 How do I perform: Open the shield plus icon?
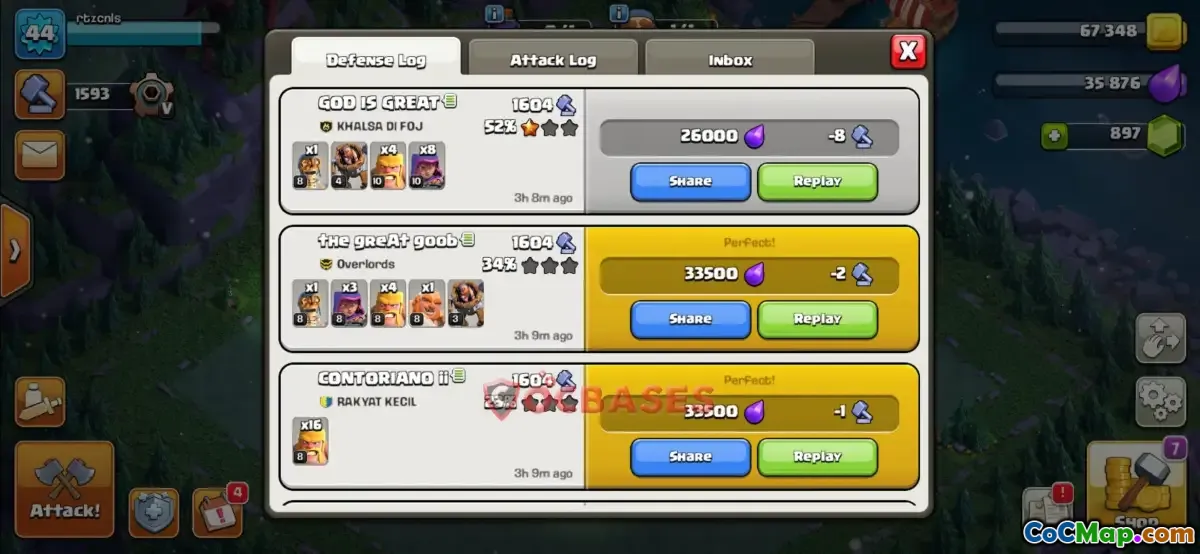(x=154, y=513)
